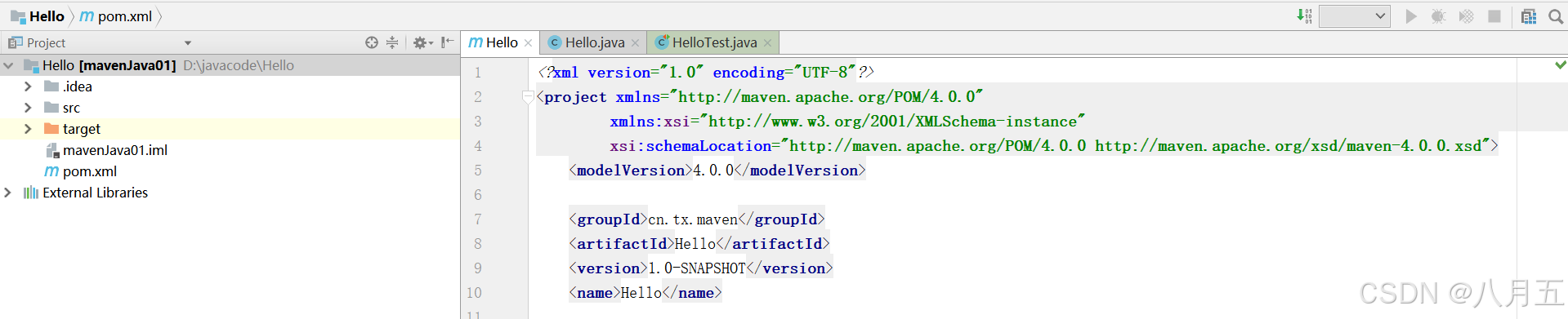Close the HelloTest.java tab

[768, 43]
